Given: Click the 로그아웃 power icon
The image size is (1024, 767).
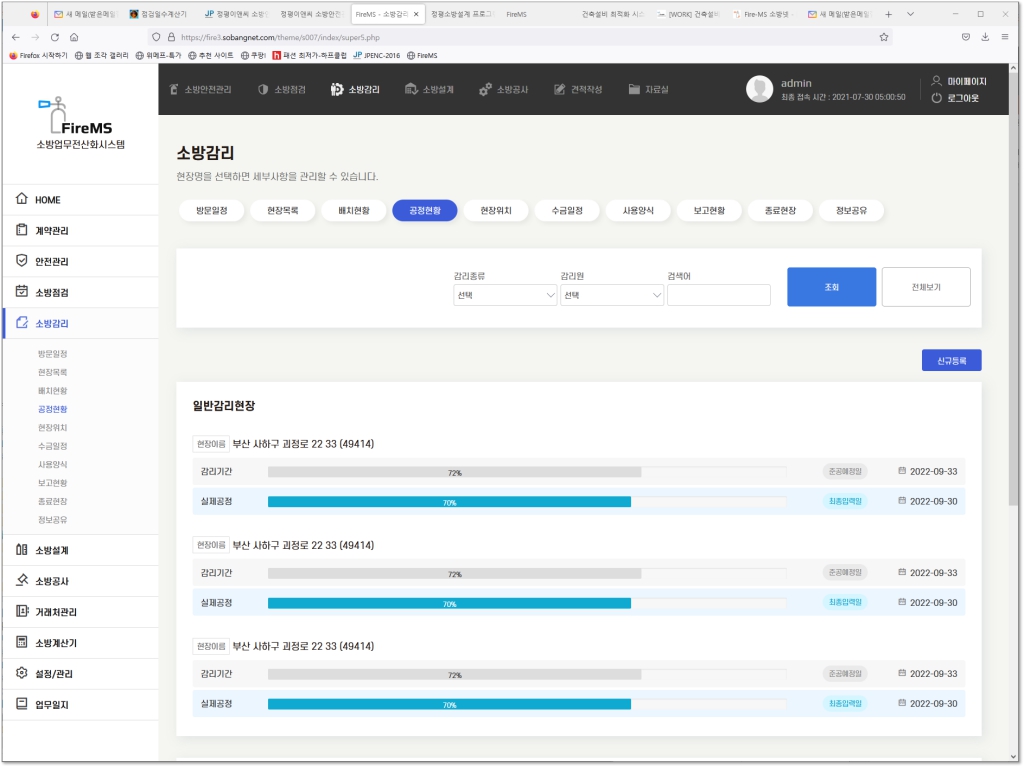Looking at the screenshot, I should pos(936,98).
